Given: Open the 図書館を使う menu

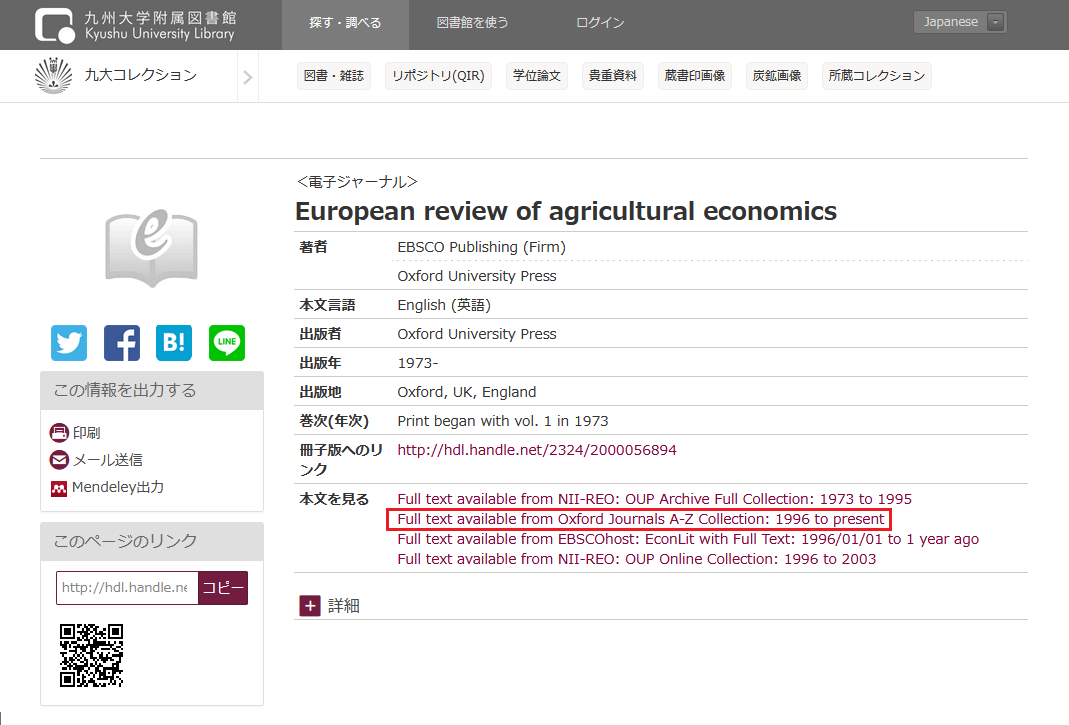Looking at the screenshot, I should point(472,23).
